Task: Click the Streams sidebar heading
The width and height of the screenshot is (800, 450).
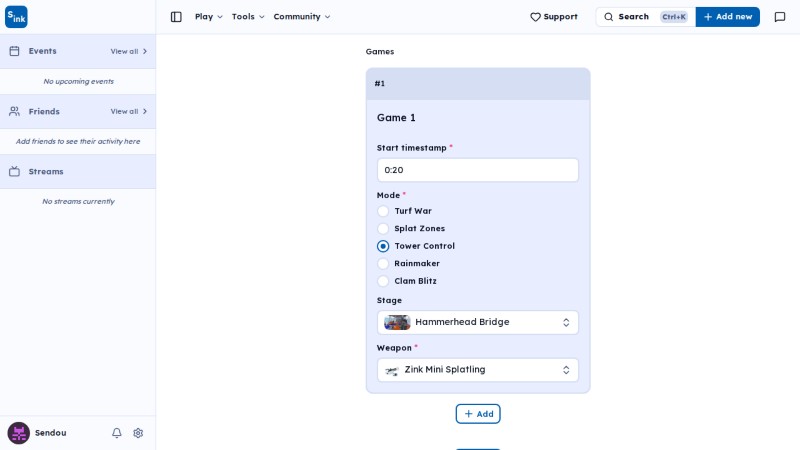Action: pyautogui.click(x=46, y=171)
